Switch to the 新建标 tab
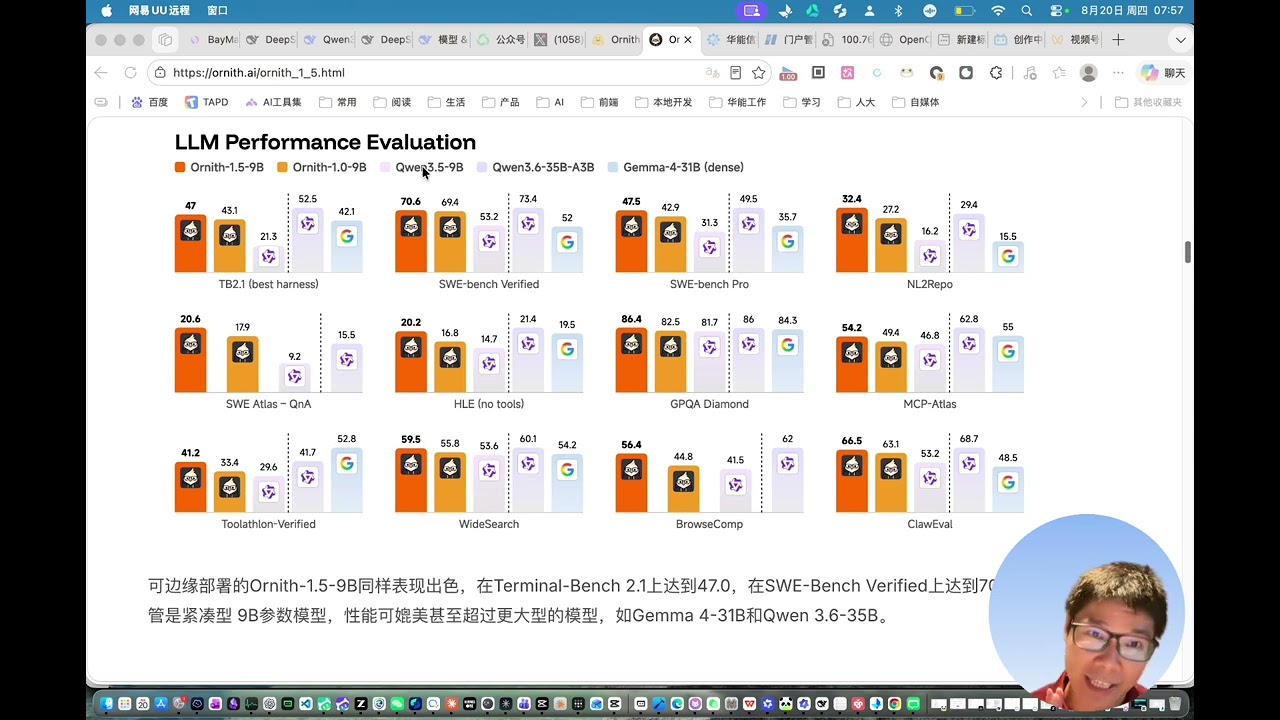 (962, 40)
